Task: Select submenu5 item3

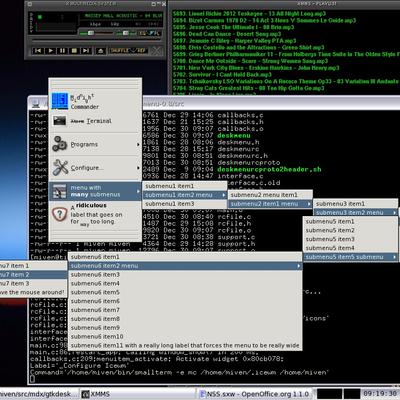Action: point(350,239)
